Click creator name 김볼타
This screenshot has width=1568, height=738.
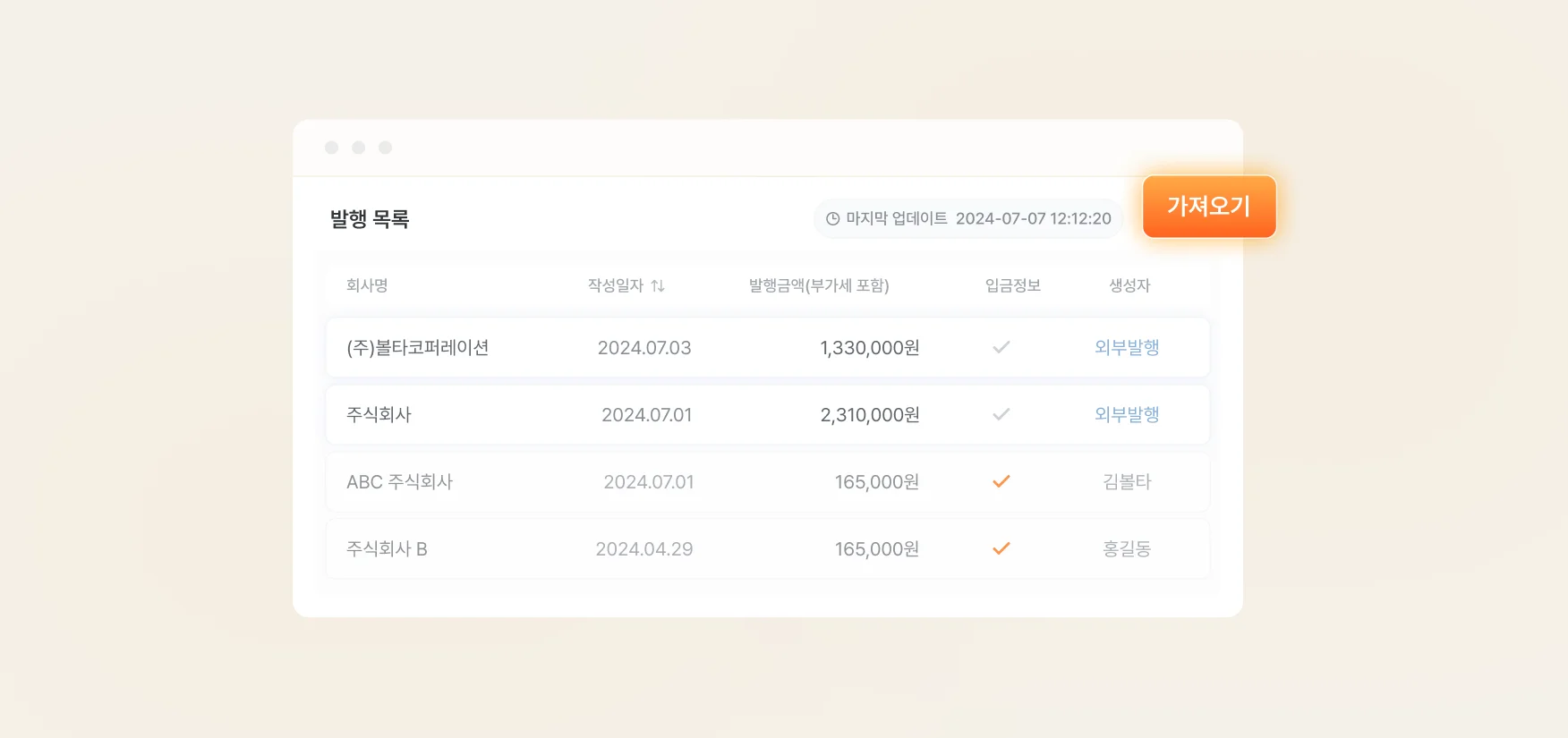pyautogui.click(x=1127, y=481)
